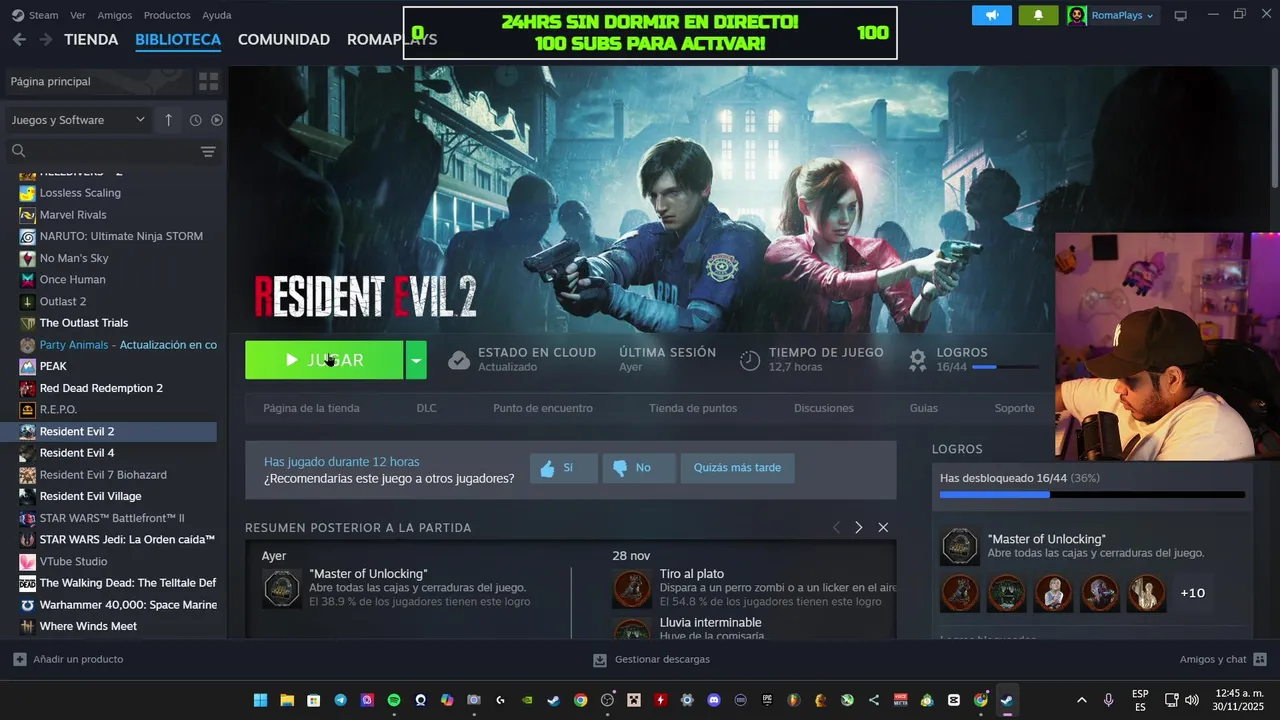
Task: Close the post-game summary with X
Action: click(x=883, y=527)
